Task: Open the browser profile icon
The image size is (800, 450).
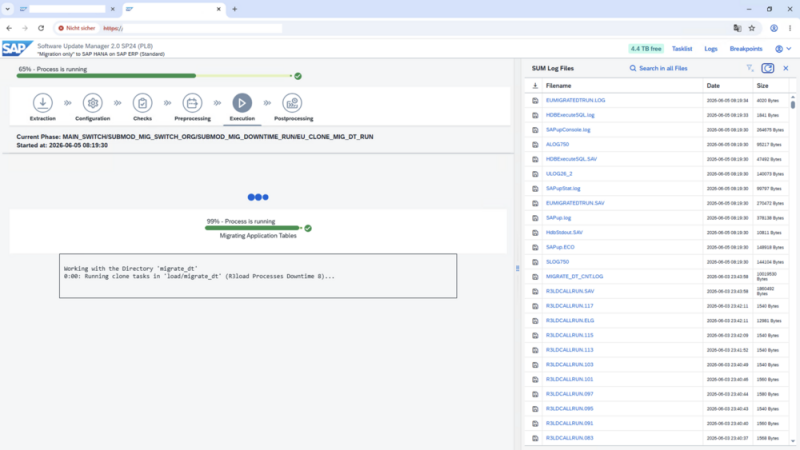Action: coord(774,28)
